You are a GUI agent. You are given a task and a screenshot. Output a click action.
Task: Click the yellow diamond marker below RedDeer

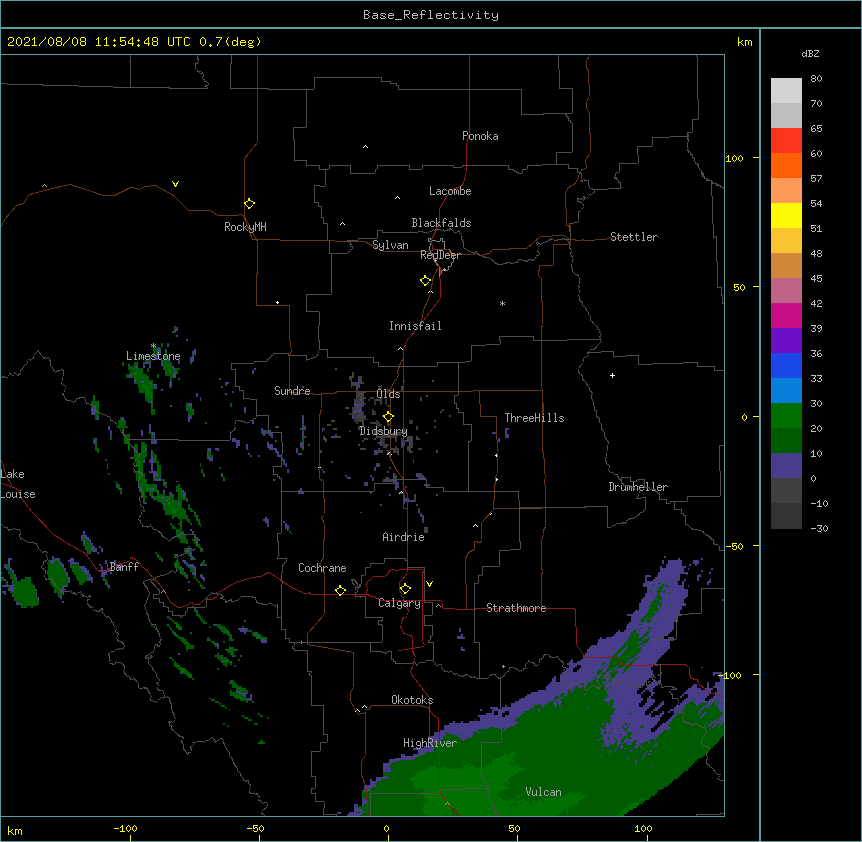pos(425,281)
